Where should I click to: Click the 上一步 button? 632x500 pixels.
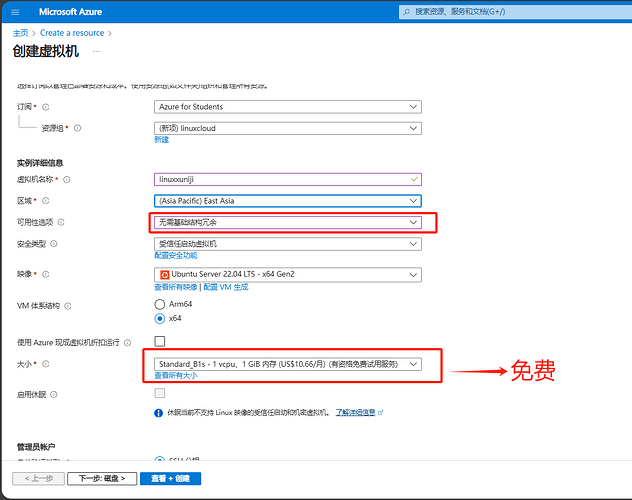[38, 478]
